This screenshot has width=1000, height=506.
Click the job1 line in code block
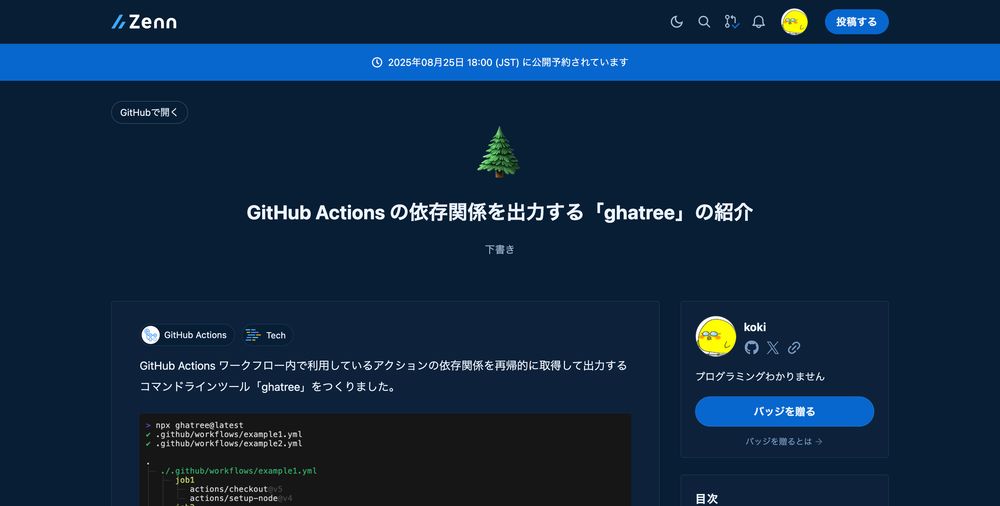click(185, 480)
